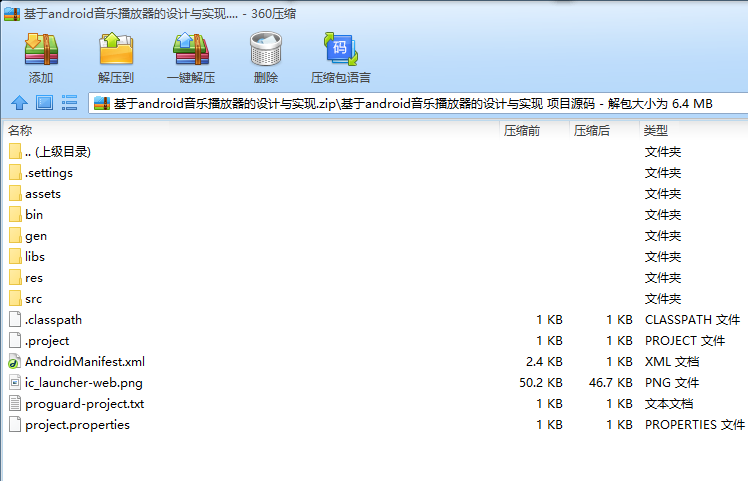
Task: Click the zip icon in address bar
Action: pos(102,103)
